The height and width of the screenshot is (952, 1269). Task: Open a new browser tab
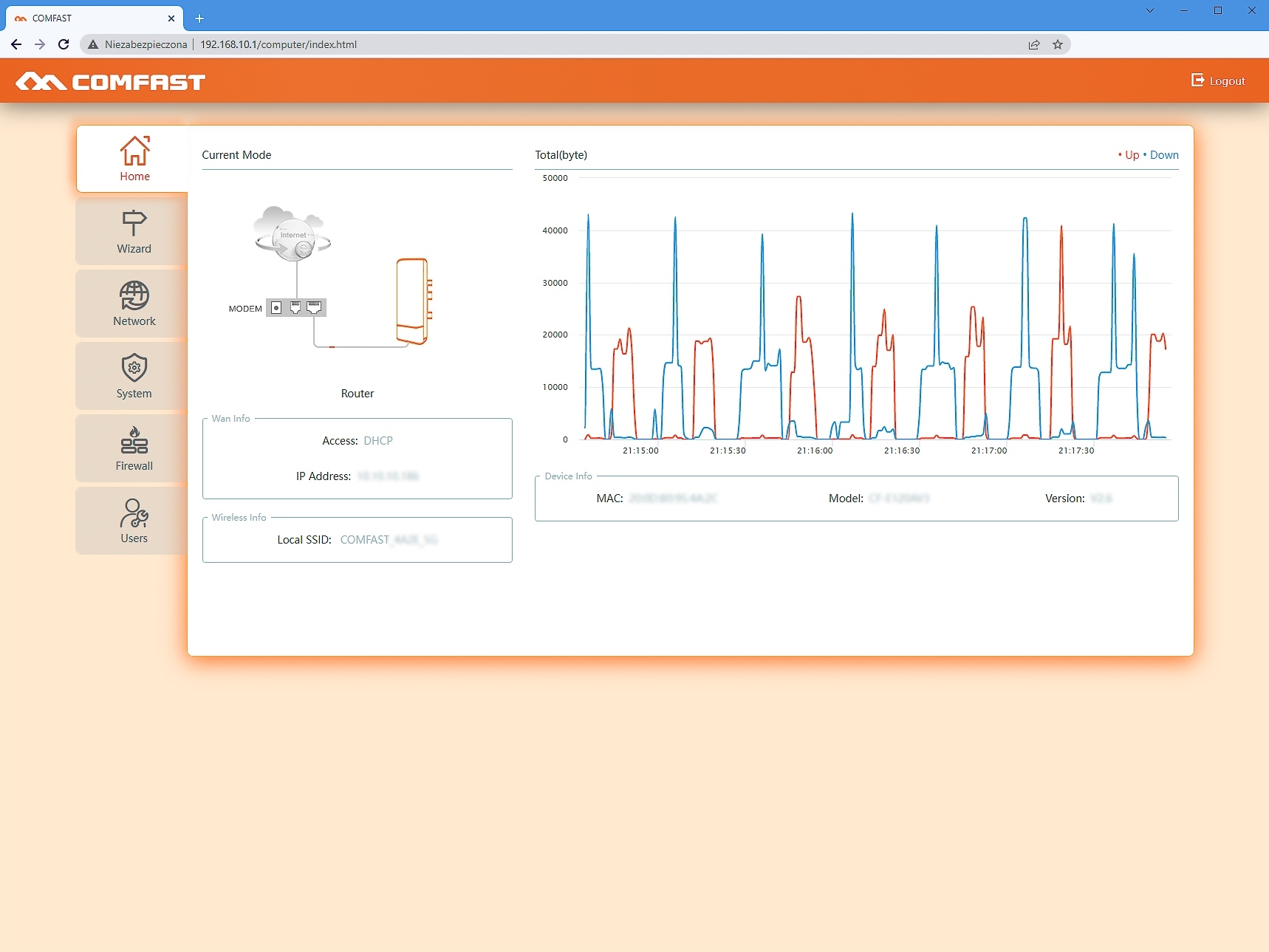[x=199, y=18]
